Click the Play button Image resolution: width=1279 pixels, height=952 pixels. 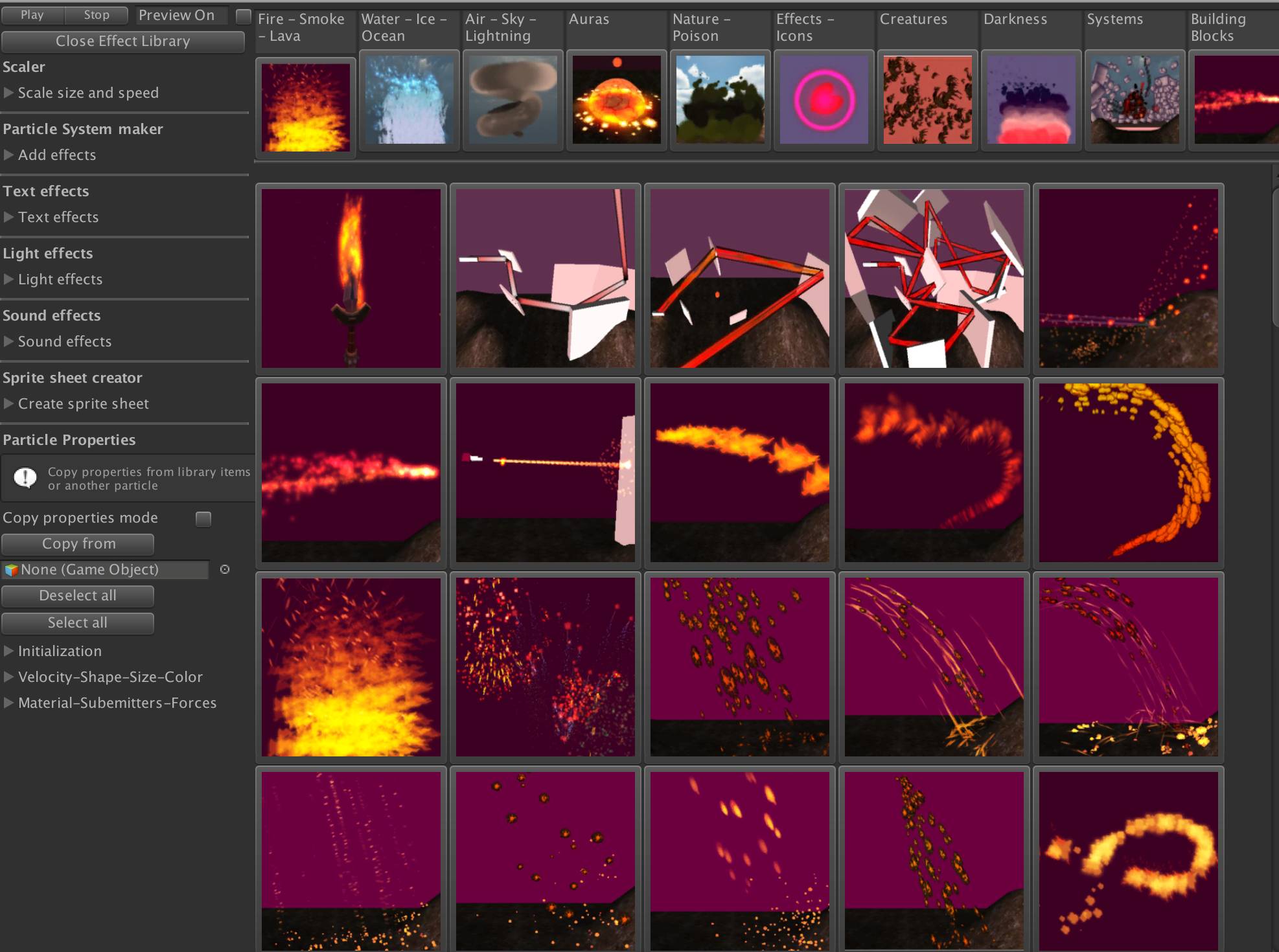tap(32, 15)
